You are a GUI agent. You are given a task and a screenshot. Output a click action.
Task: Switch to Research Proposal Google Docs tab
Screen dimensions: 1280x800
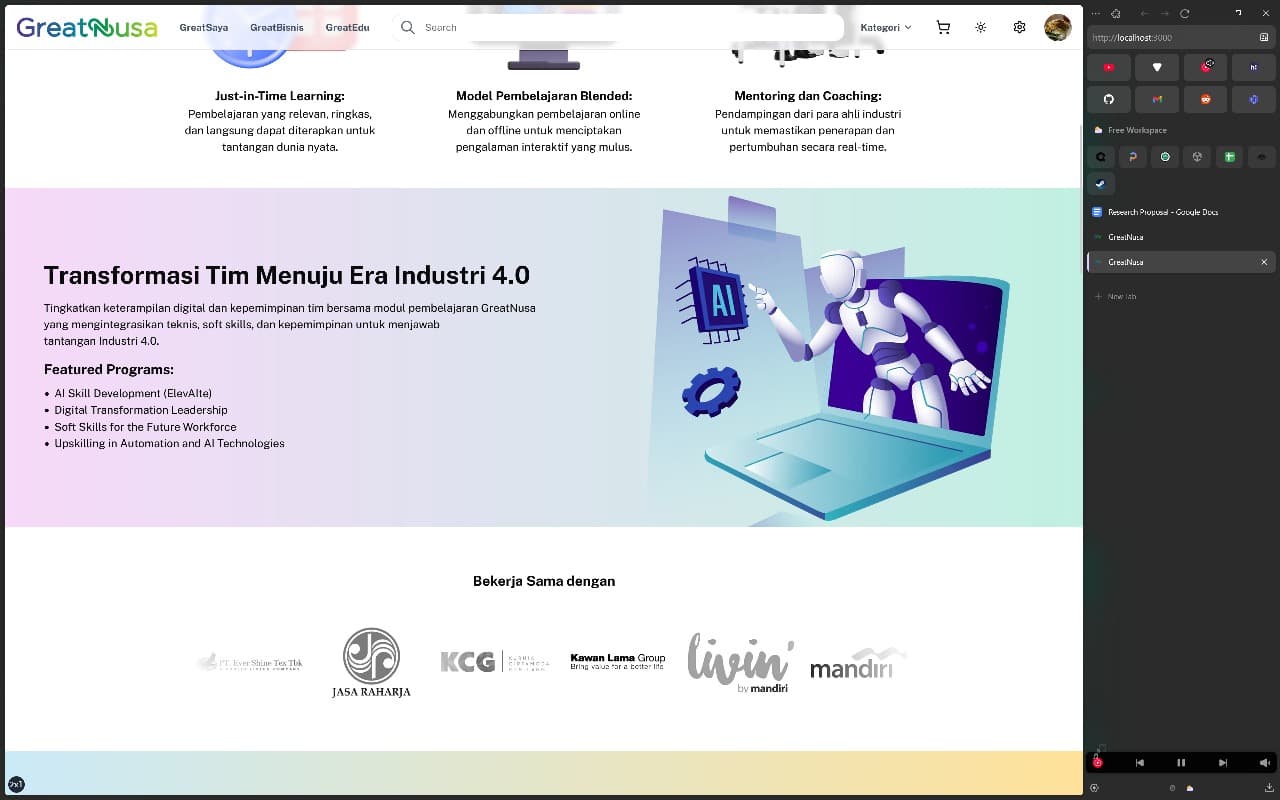click(1162, 212)
